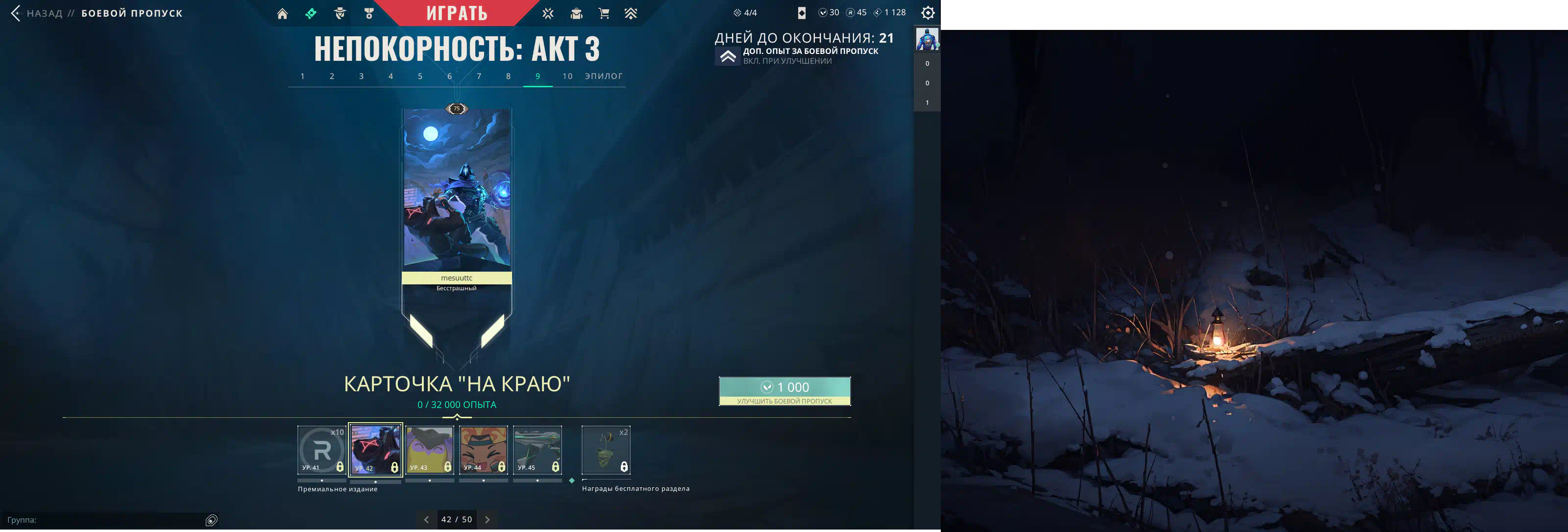Click the Премиальное издание label

pyautogui.click(x=338, y=489)
